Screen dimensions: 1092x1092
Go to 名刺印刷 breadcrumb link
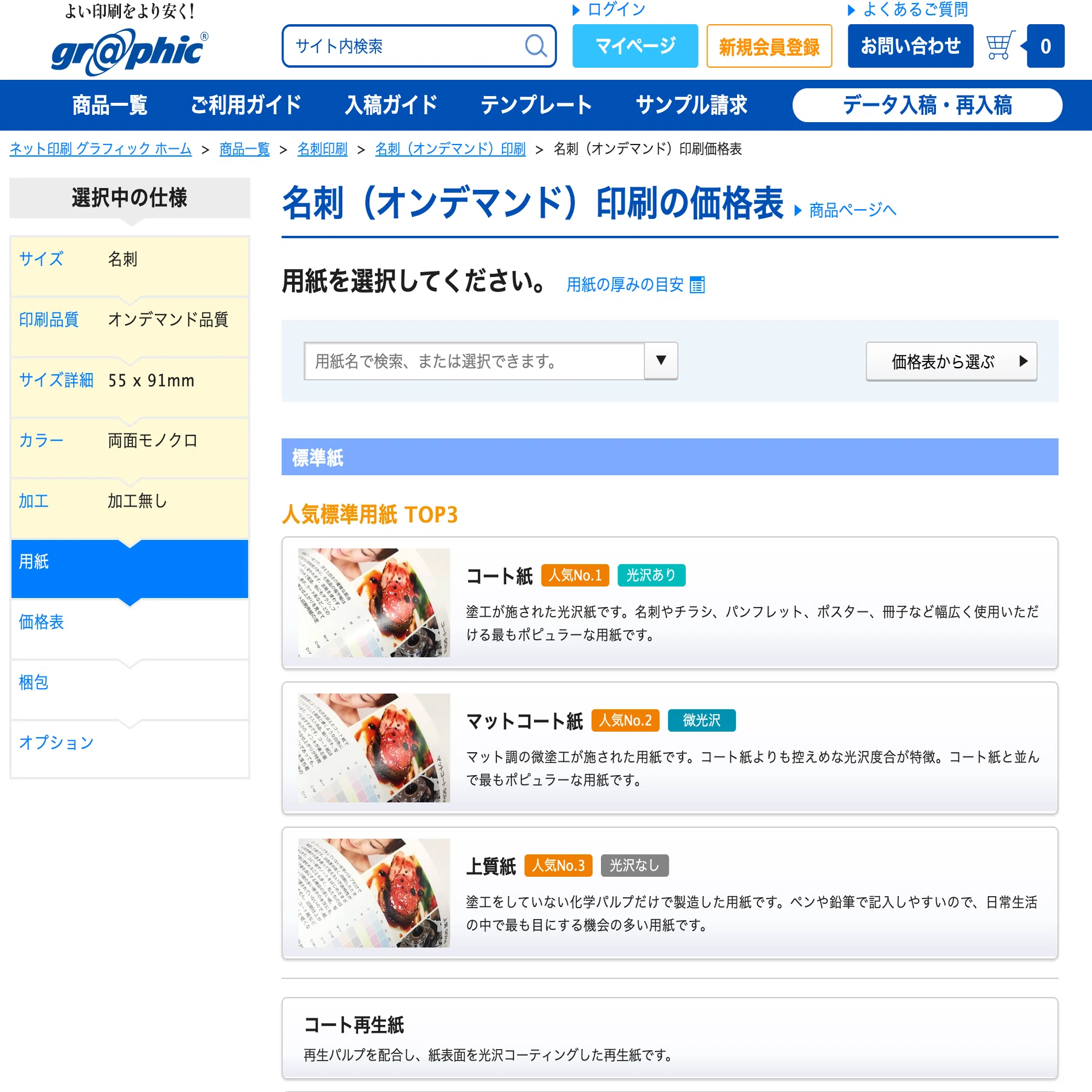(x=322, y=149)
